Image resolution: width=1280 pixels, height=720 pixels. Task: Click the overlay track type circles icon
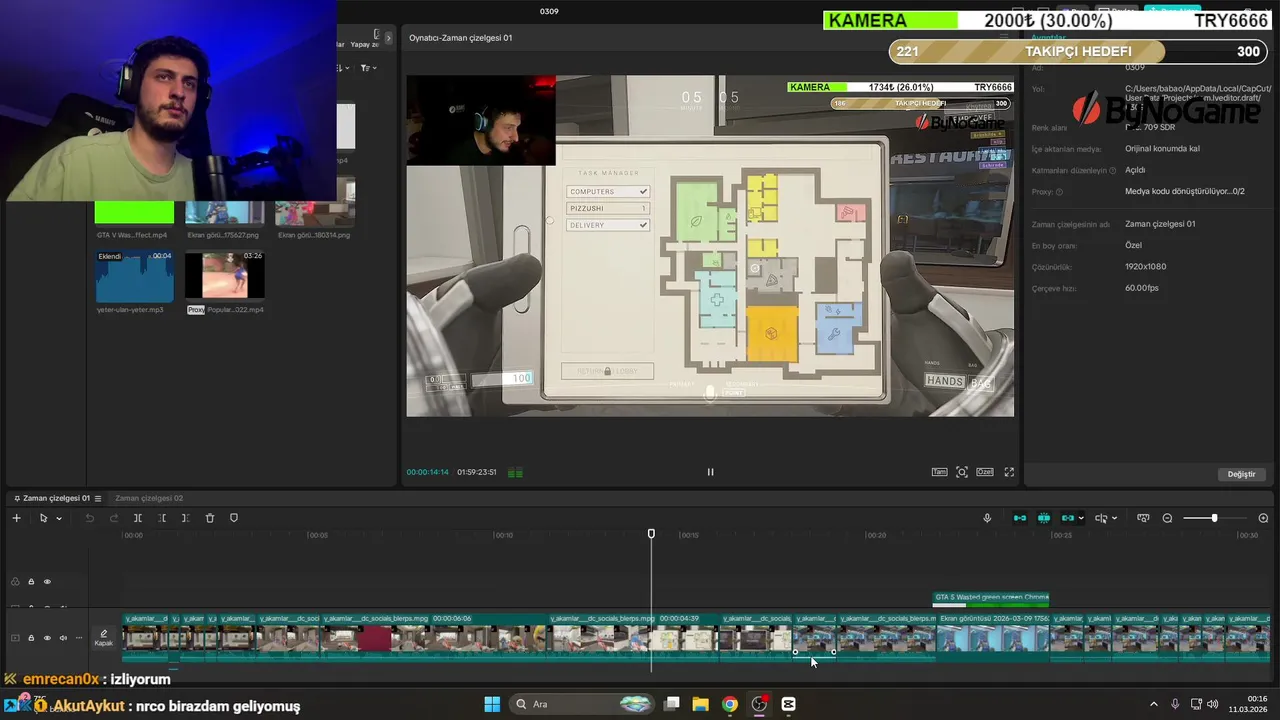[x=15, y=581]
